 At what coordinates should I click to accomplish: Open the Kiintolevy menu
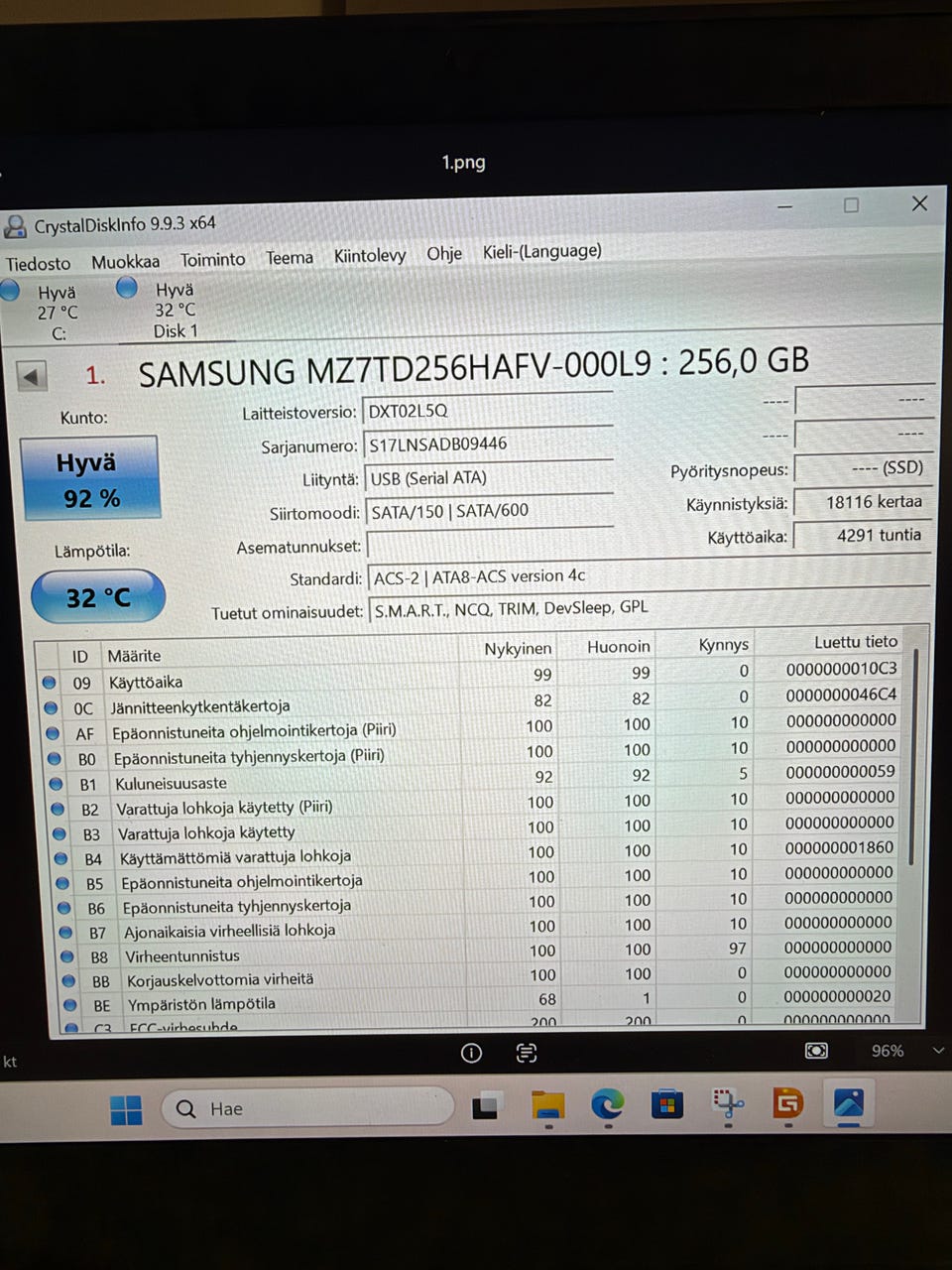370,256
